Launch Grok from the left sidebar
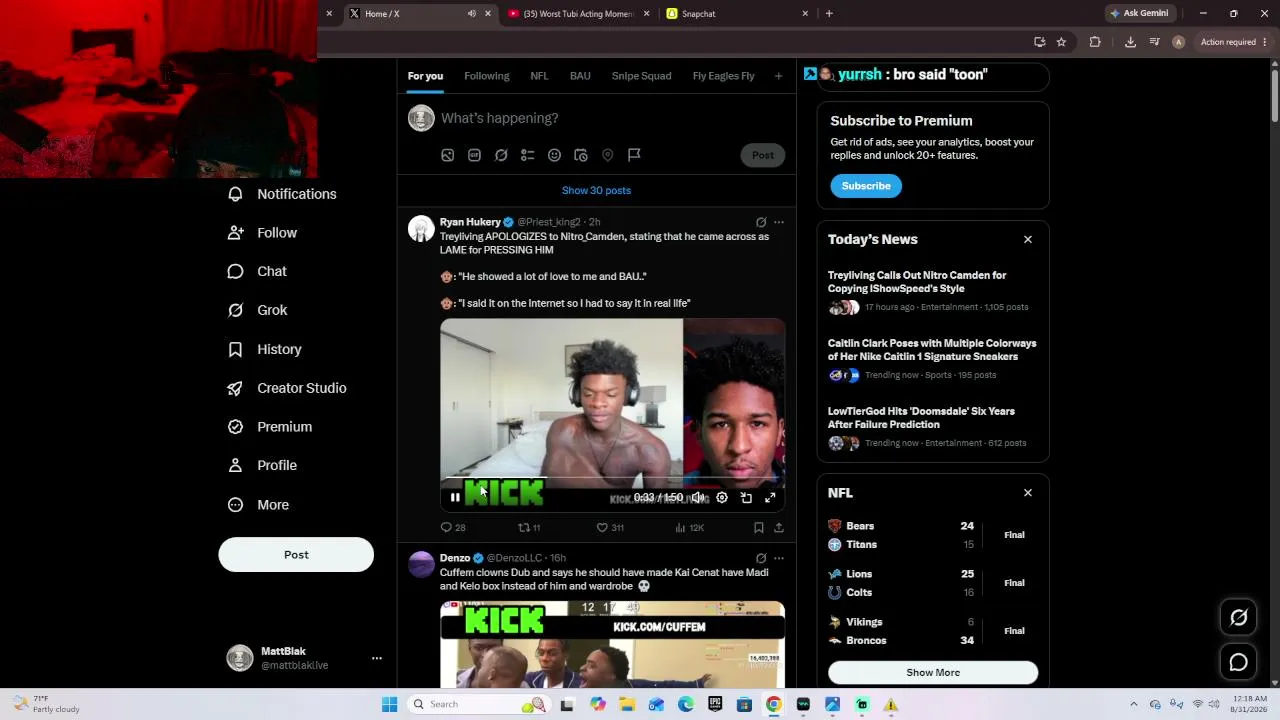The width and height of the screenshot is (1280, 720). (258, 310)
